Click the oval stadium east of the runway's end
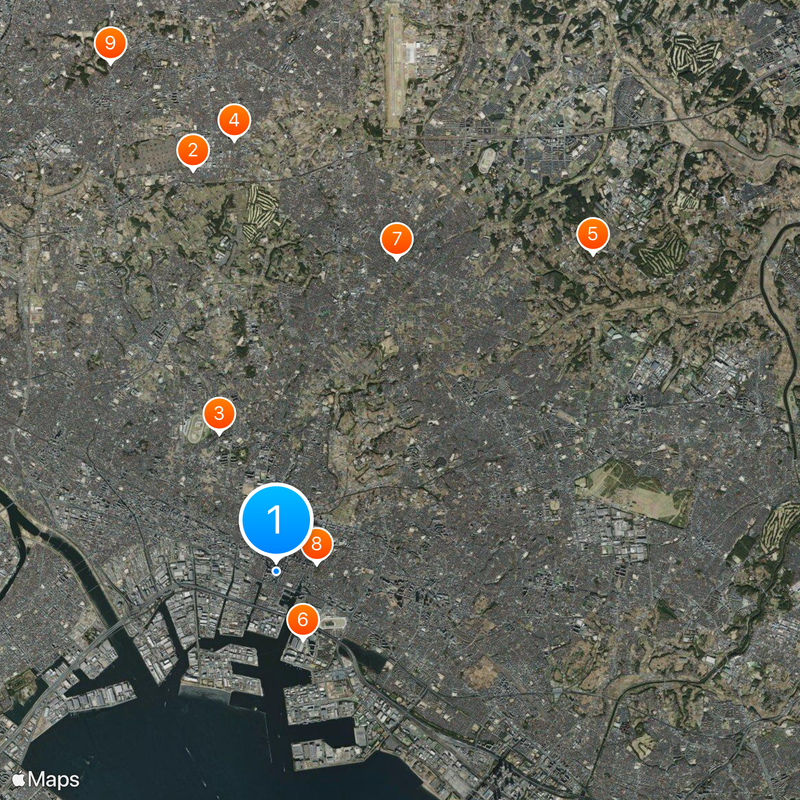The width and height of the screenshot is (800, 800). (487, 160)
